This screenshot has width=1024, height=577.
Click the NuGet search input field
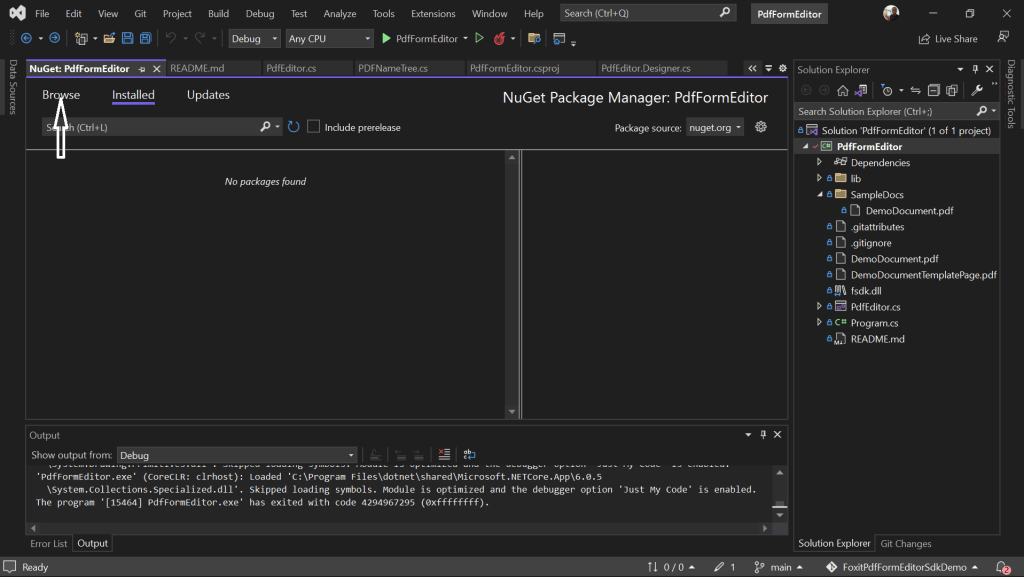click(152, 127)
